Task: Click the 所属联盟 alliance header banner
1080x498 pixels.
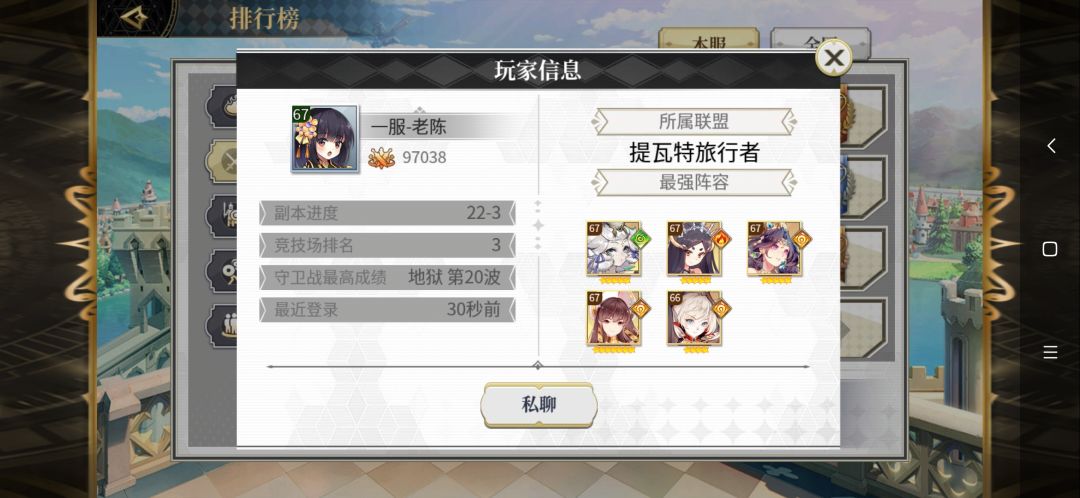Action: (694, 122)
